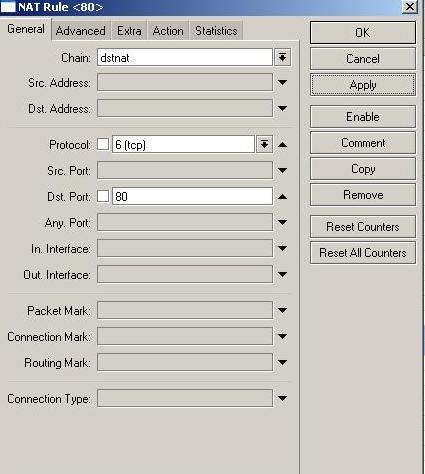Switch to the Action tab
Viewport: 425px width, 474px height.
(x=168, y=31)
